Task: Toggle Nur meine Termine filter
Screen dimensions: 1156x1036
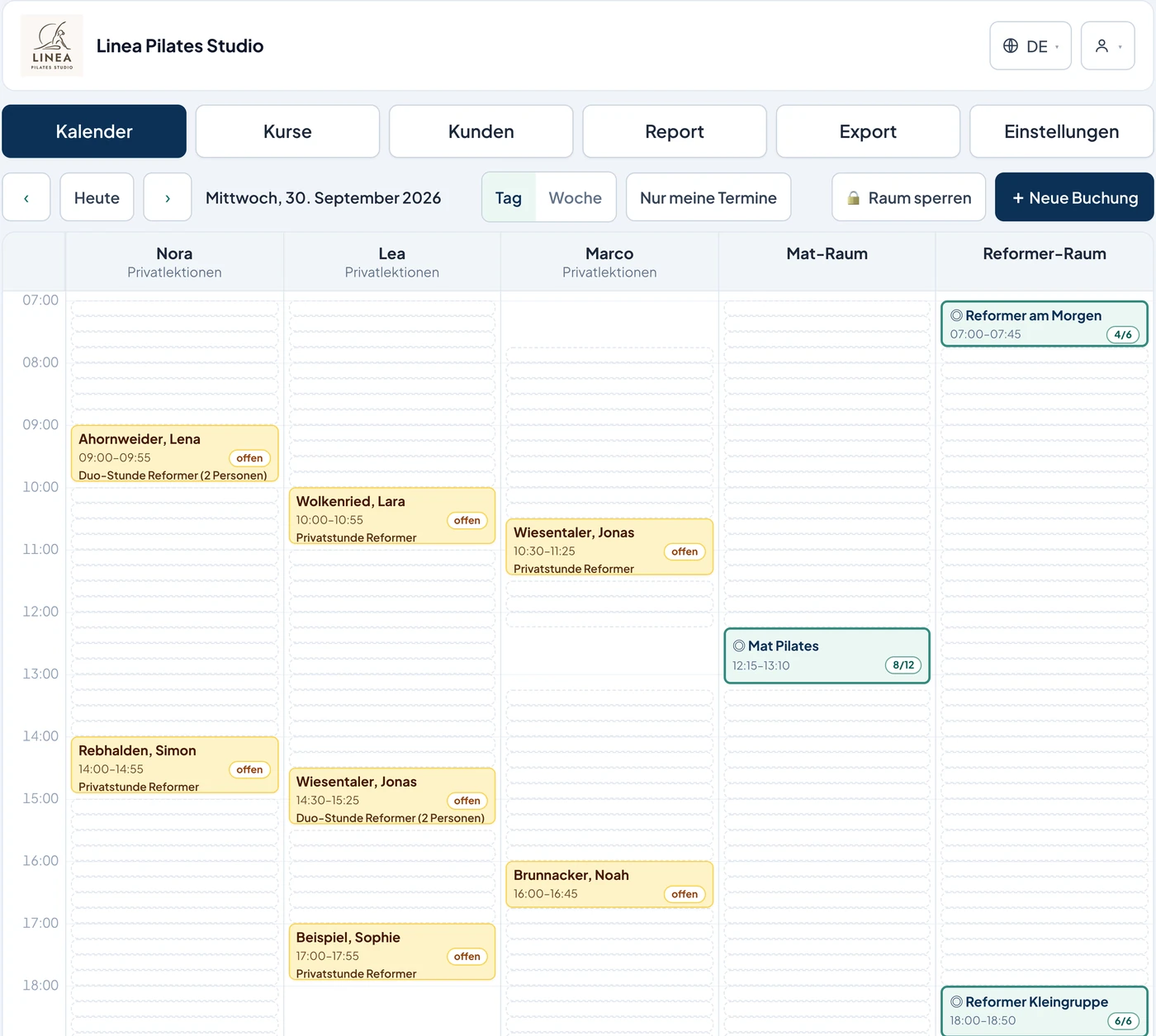Action: pyautogui.click(x=708, y=197)
